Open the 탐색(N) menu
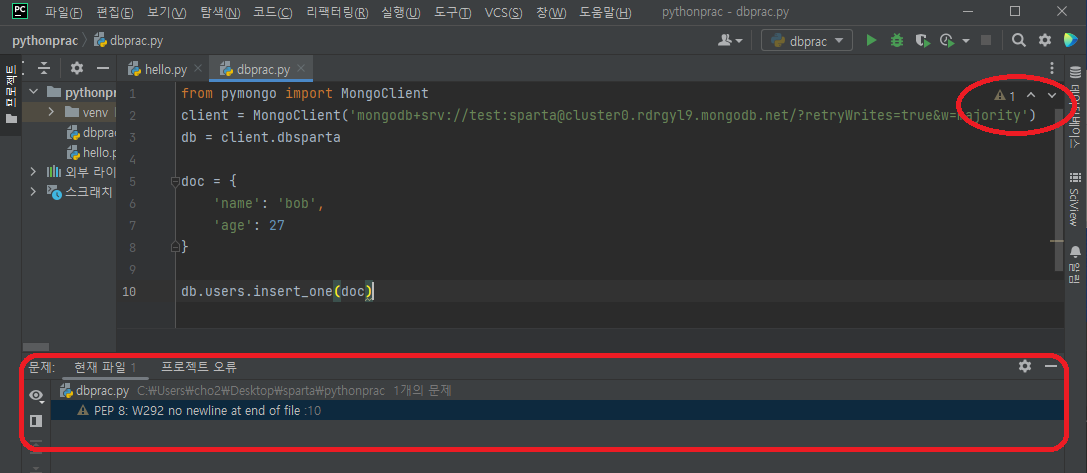Image resolution: width=1087 pixels, height=473 pixels. 220,12
